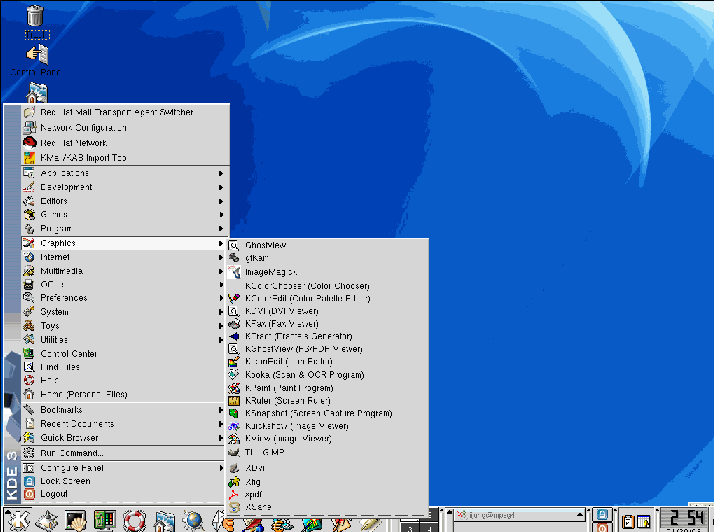Switch to virtual desktop 3 in pager
714x532 pixels.
pyautogui.click(x=410, y=527)
